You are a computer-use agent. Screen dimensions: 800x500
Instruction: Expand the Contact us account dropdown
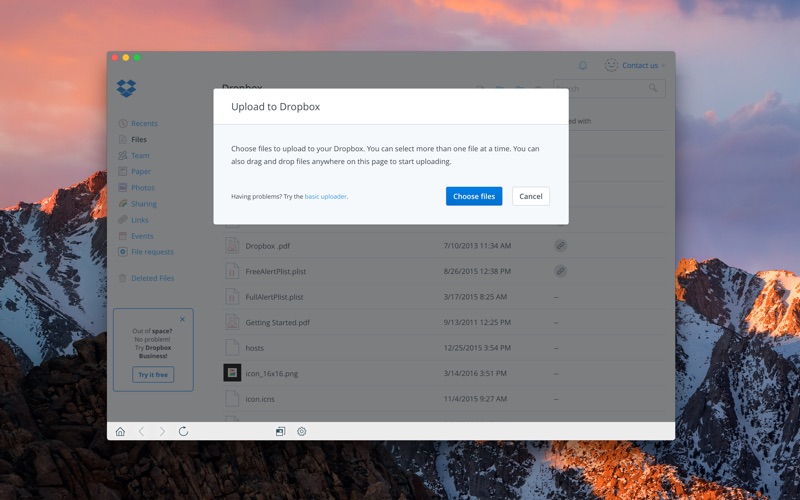coord(635,66)
